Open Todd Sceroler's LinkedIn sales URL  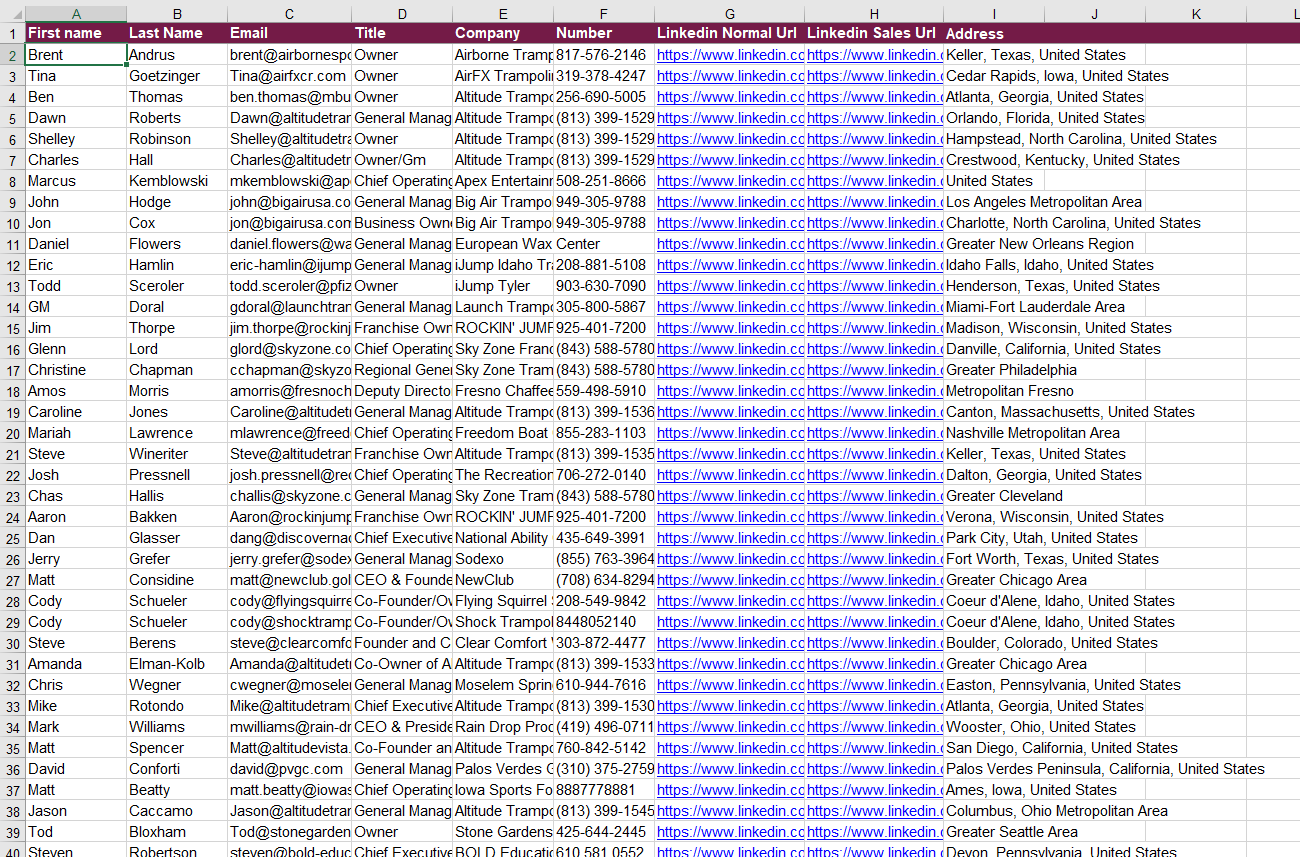pos(874,286)
